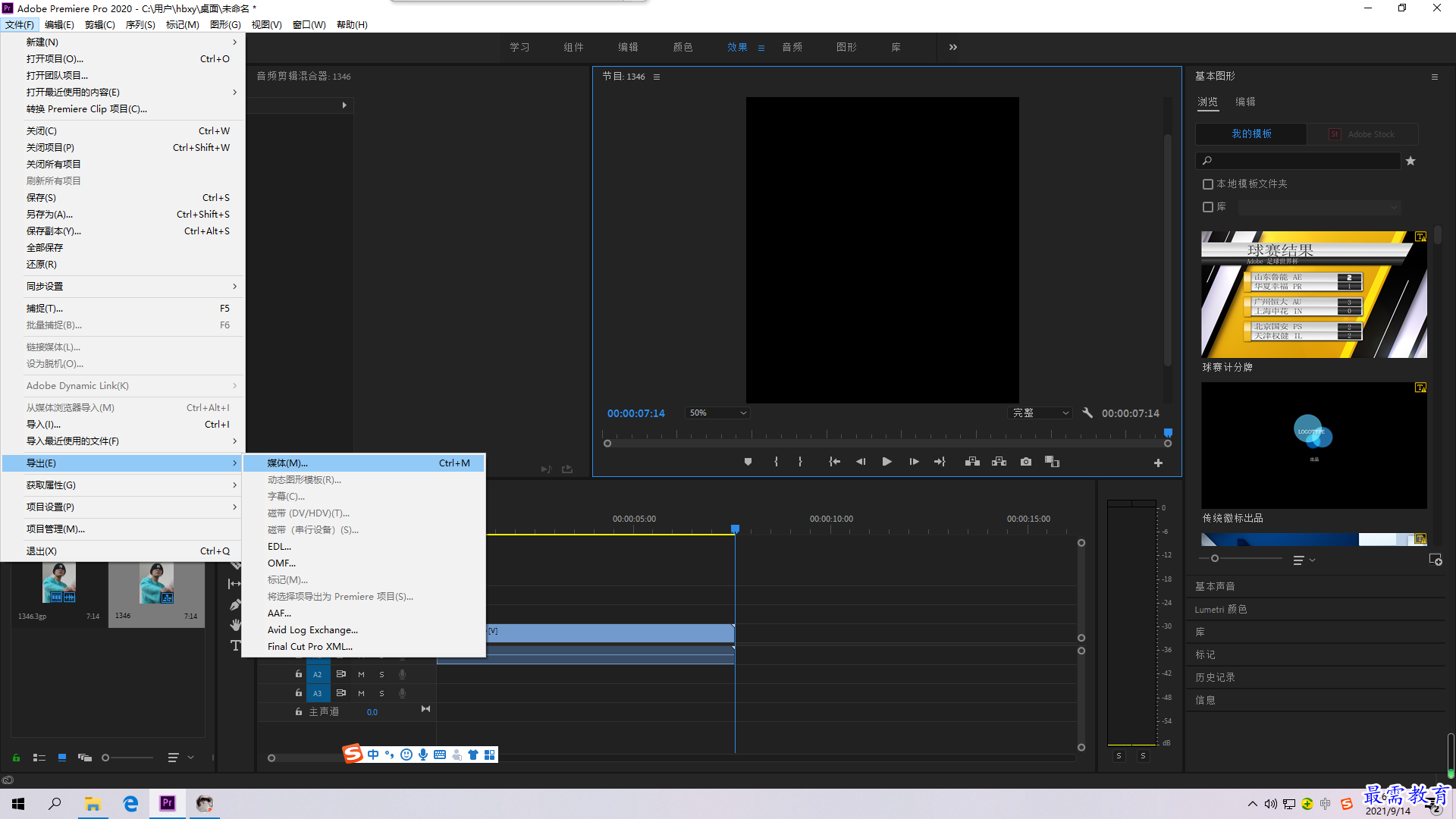The height and width of the screenshot is (819, 1456).
Task: Adjust the project panel thumbnail zoom slider
Action: tap(105, 758)
